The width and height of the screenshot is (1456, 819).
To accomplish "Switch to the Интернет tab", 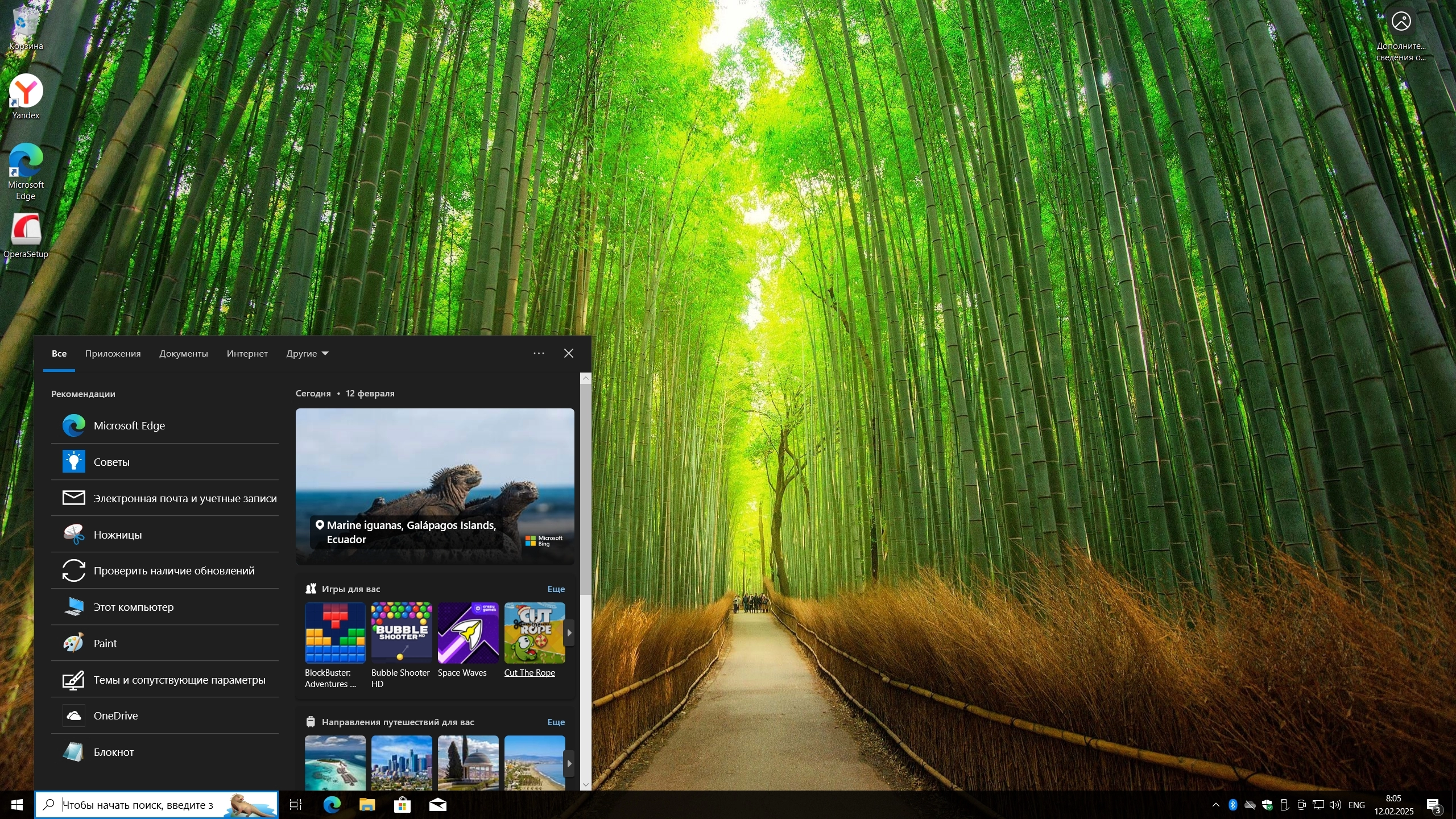I will pos(247,353).
